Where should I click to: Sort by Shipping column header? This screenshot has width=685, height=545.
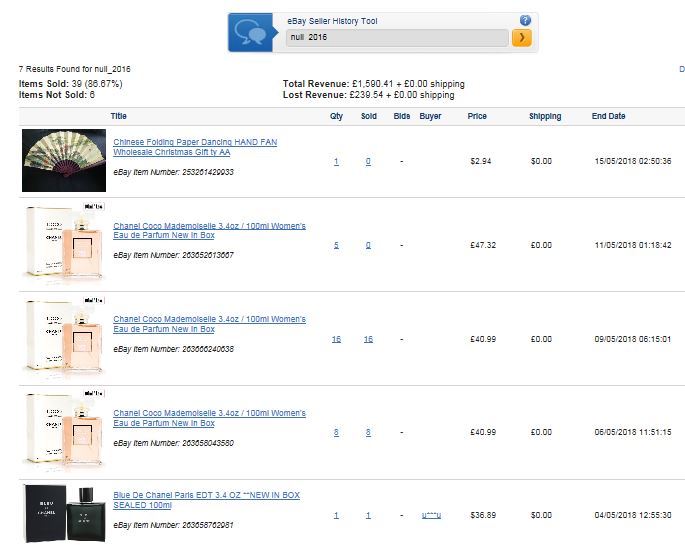[545, 116]
